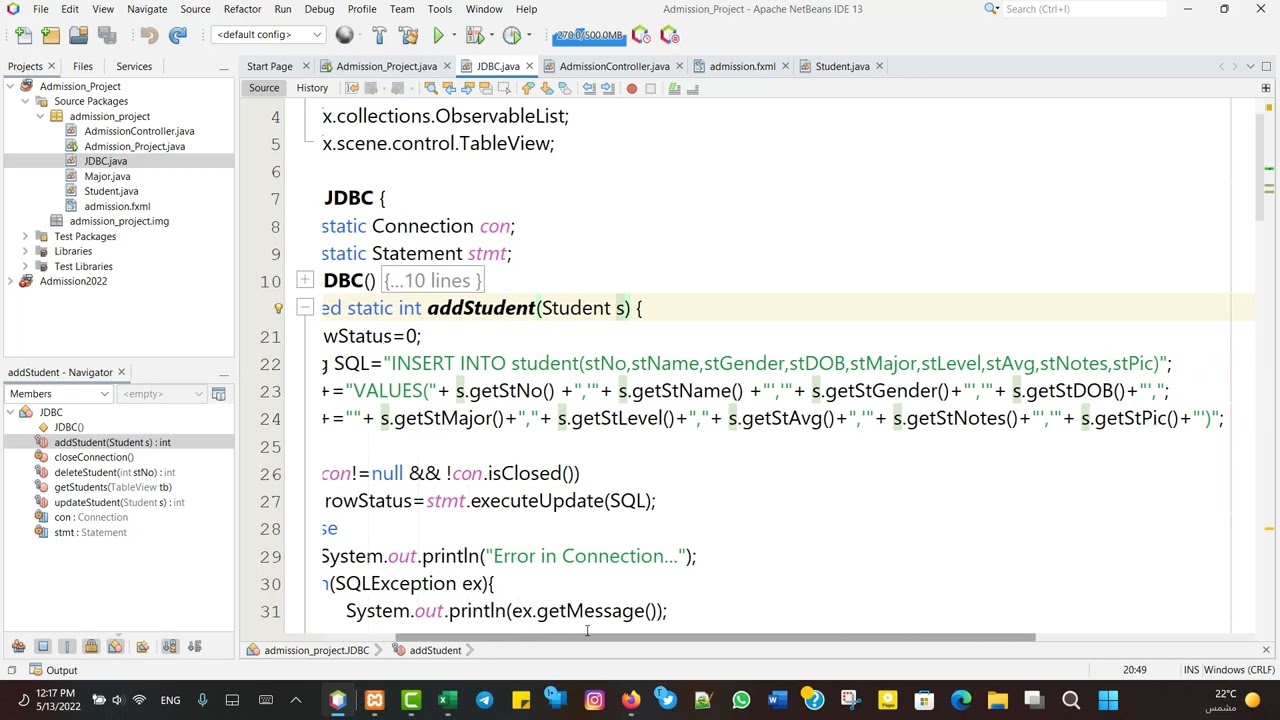Toggle Show Non-Public Members in Navigator
The image size is (1280, 720).
click(x=91, y=647)
